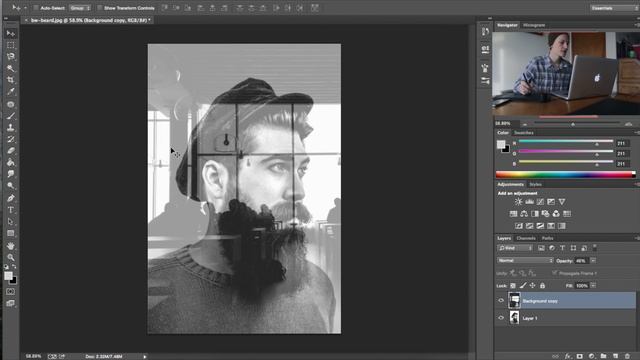This screenshot has height=360, width=640.
Task: Select the Rectangle shape tool
Action: 11,233
